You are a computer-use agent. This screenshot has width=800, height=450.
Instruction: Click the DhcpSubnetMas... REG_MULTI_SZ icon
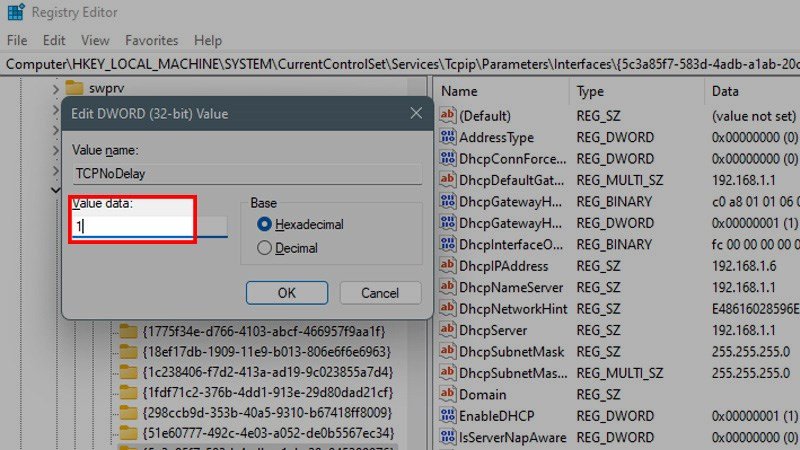447,372
